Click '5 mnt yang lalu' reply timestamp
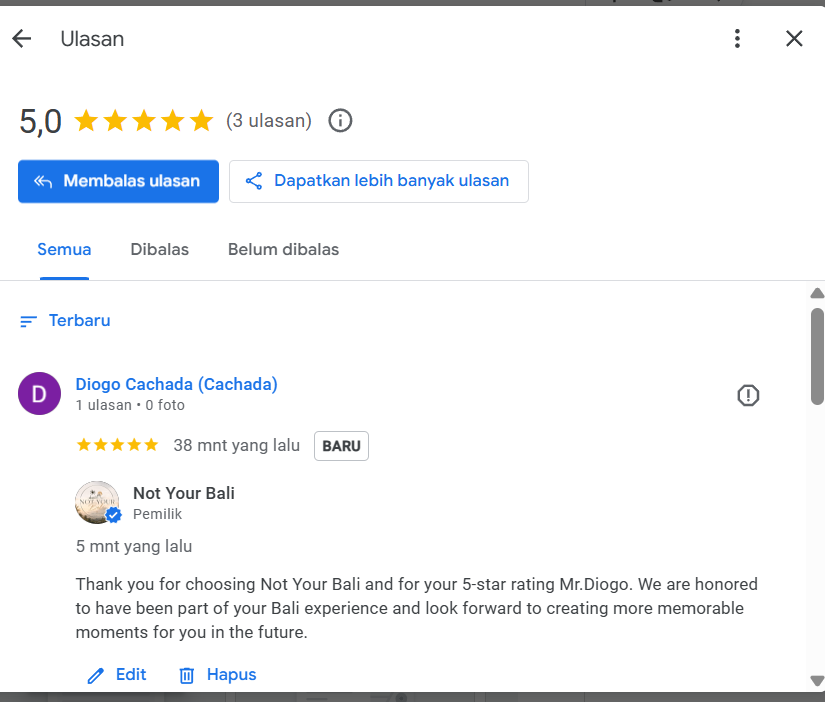 point(134,546)
